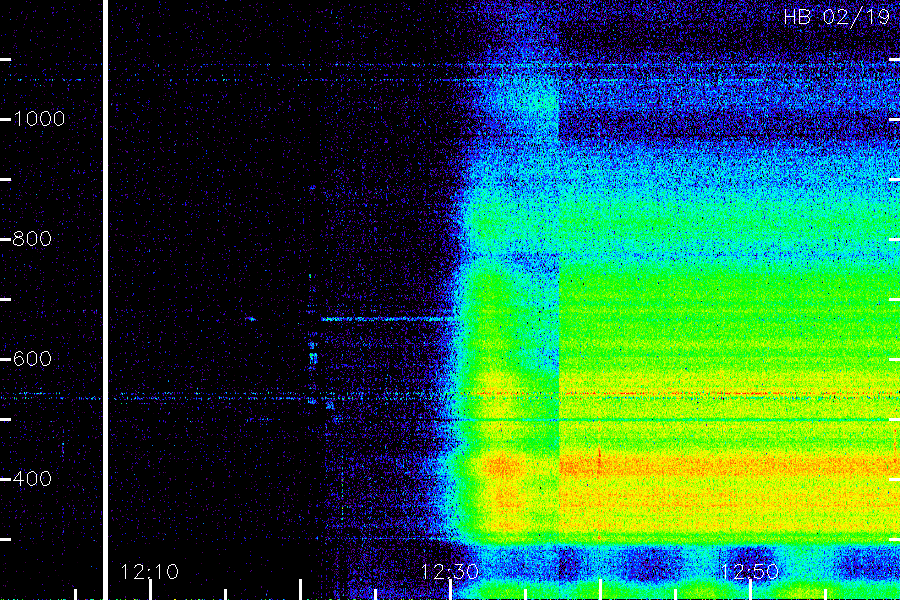This screenshot has width=900, height=600.
Task: Click the 600 frequency axis label
Action: click(x=32, y=359)
